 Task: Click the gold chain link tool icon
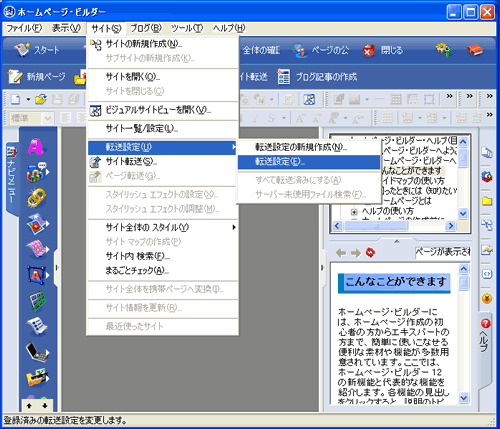[36, 198]
